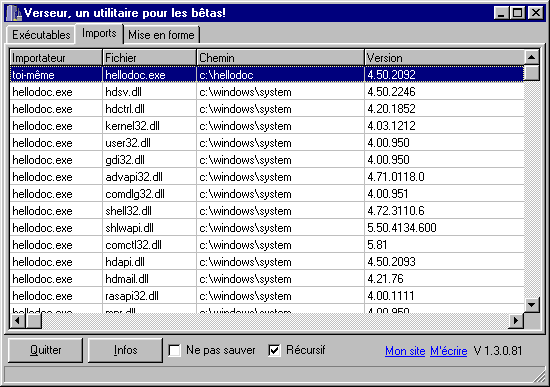
Task: Select the shell32.dll file cell
Action: 149,211
